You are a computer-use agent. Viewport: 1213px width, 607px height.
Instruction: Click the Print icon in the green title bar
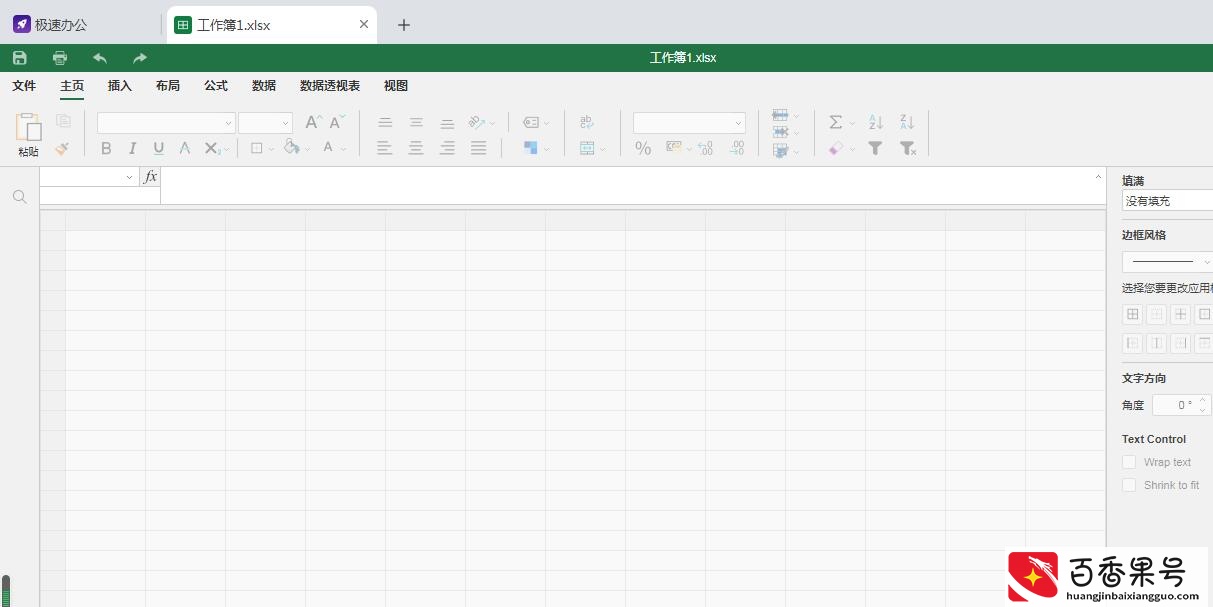click(x=60, y=58)
